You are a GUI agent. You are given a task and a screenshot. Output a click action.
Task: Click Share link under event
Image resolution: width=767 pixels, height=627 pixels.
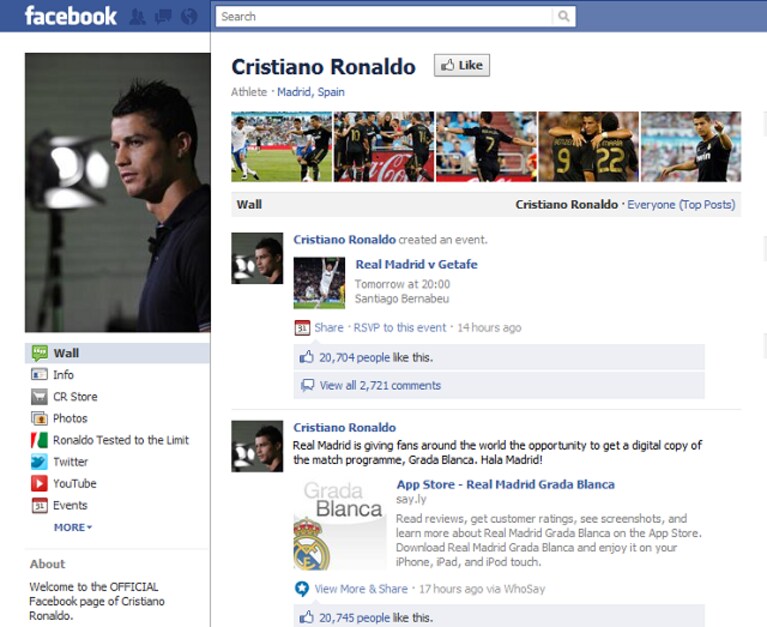(x=329, y=328)
